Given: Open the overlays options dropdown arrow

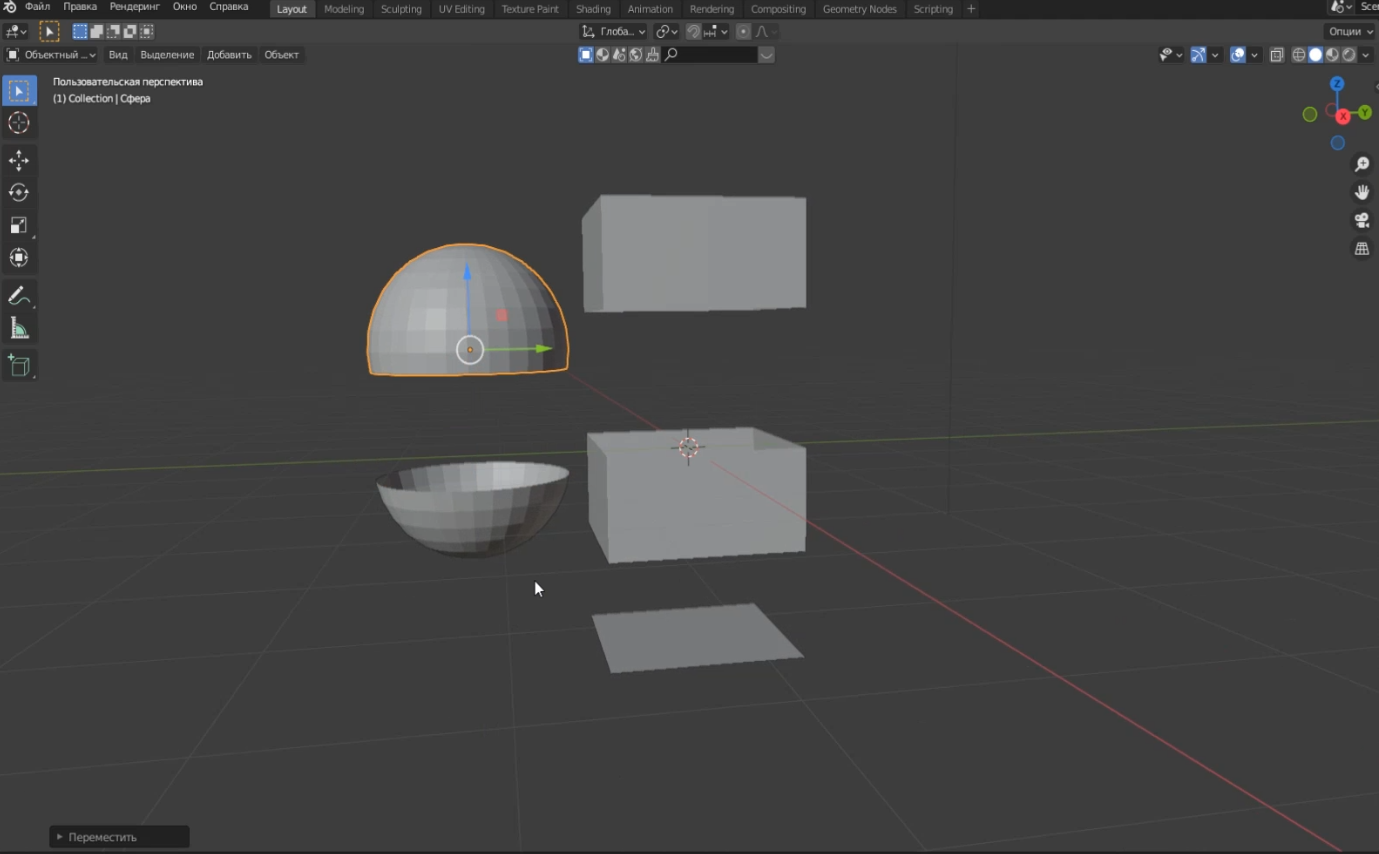Looking at the screenshot, I should pos(1254,55).
